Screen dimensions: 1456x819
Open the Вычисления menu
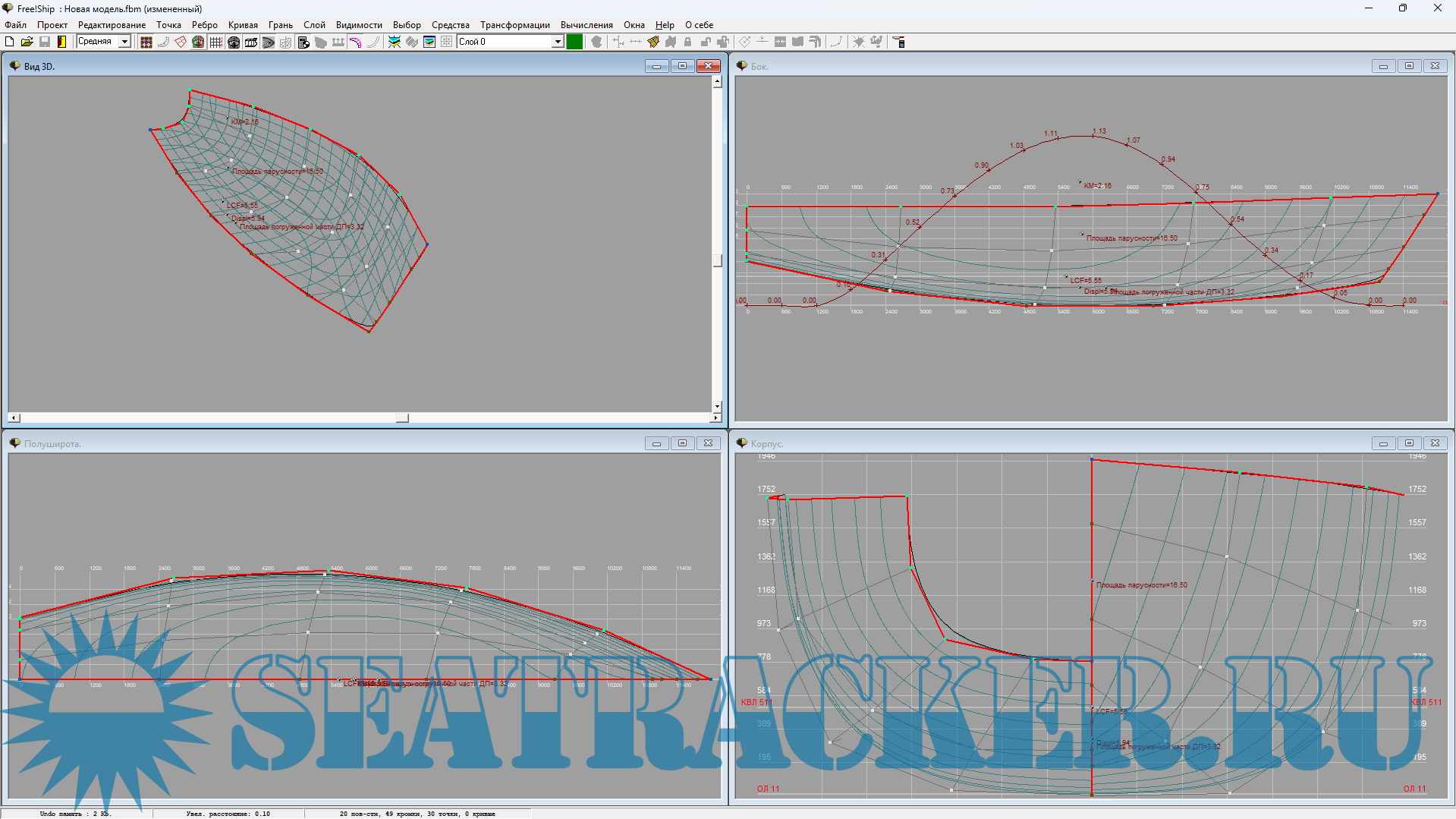tap(586, 25)
